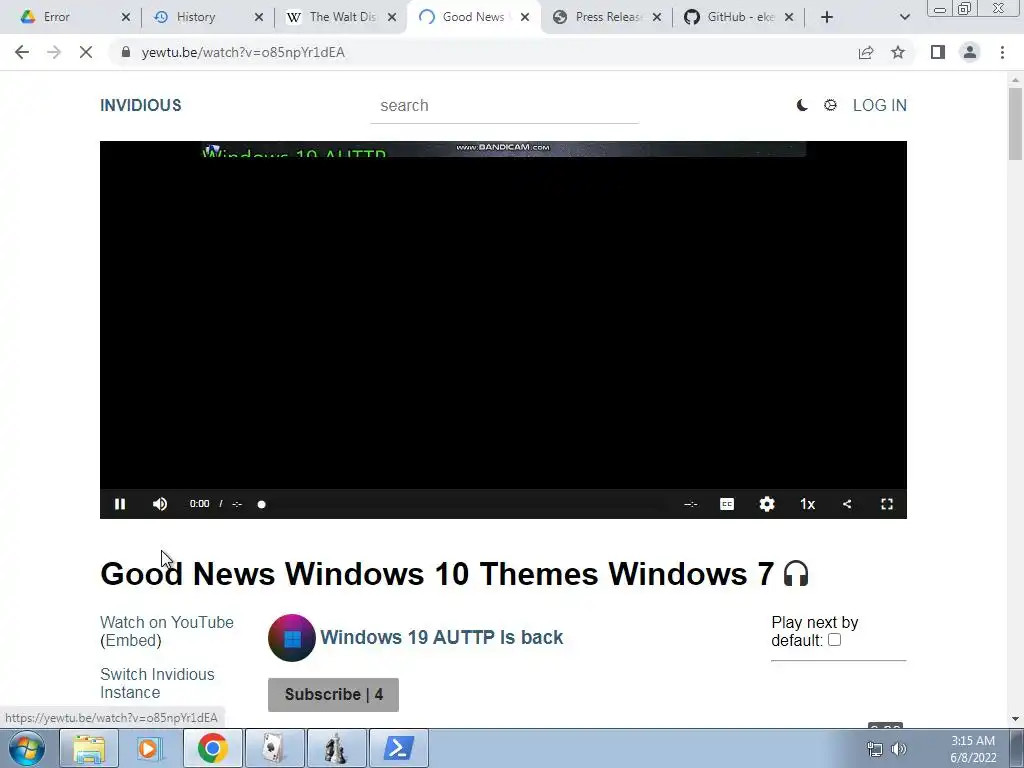Click scrollbar down arrow

[x=1015, y=719]
